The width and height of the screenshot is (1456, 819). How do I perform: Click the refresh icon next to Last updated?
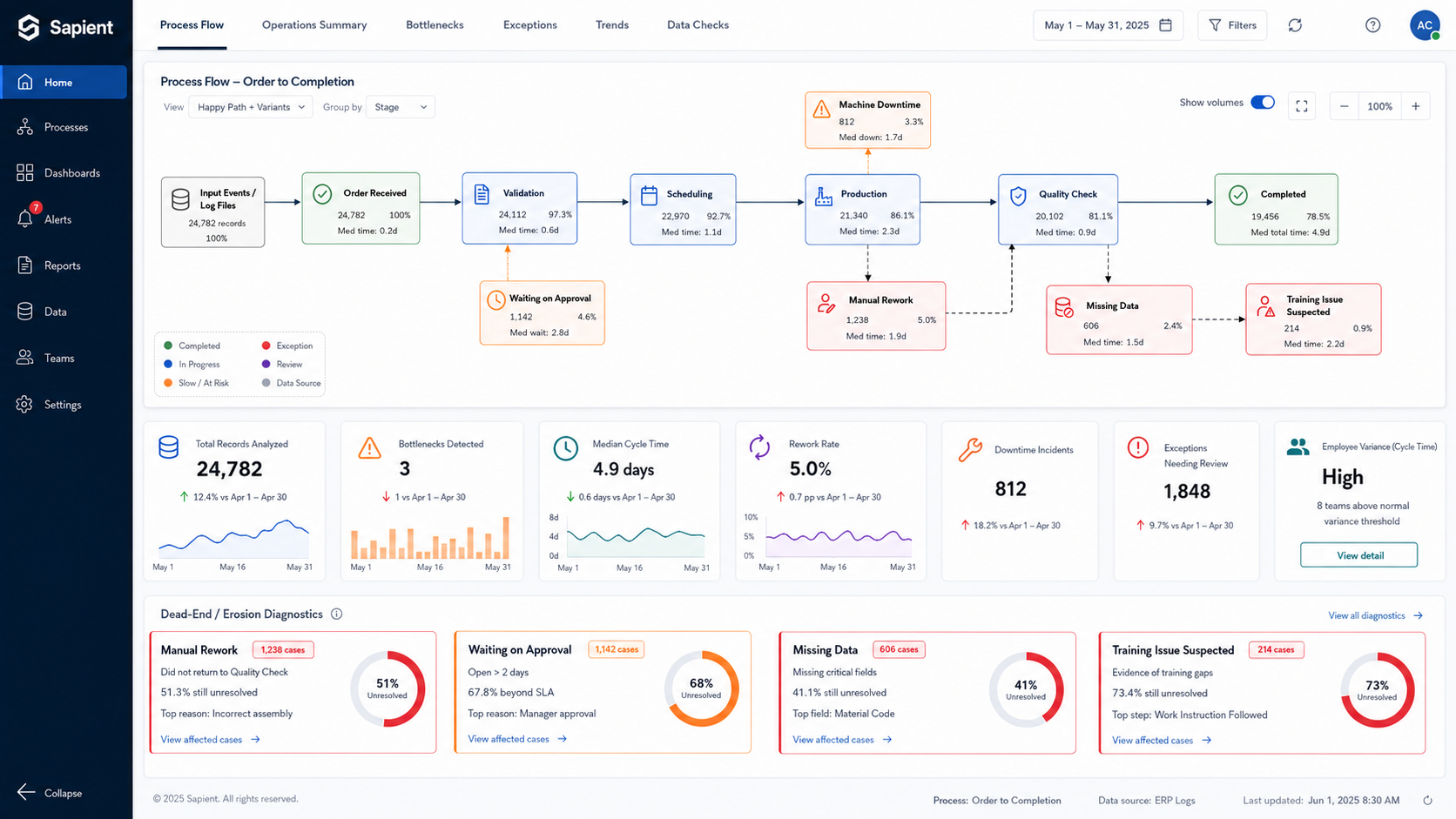tap(1427, 800)
